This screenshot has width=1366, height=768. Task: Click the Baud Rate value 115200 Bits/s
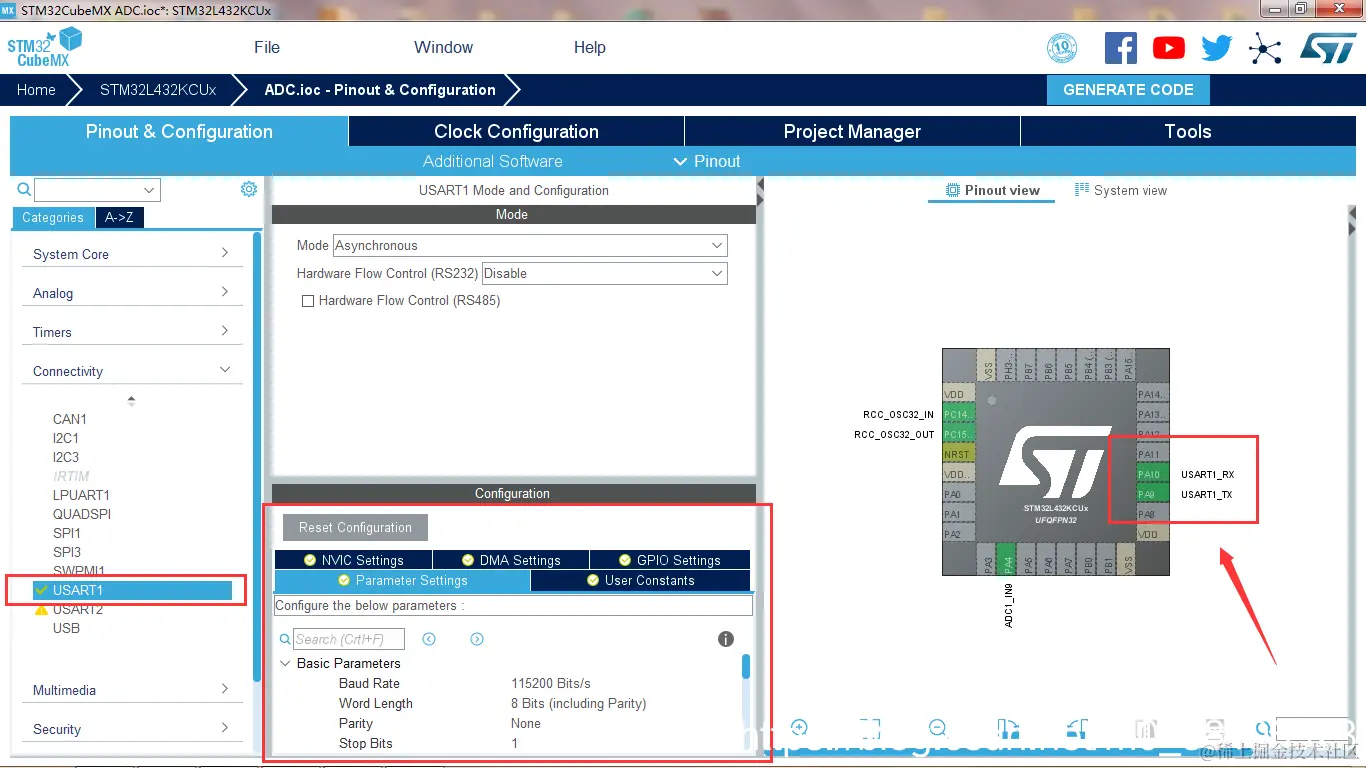(551, 684)
